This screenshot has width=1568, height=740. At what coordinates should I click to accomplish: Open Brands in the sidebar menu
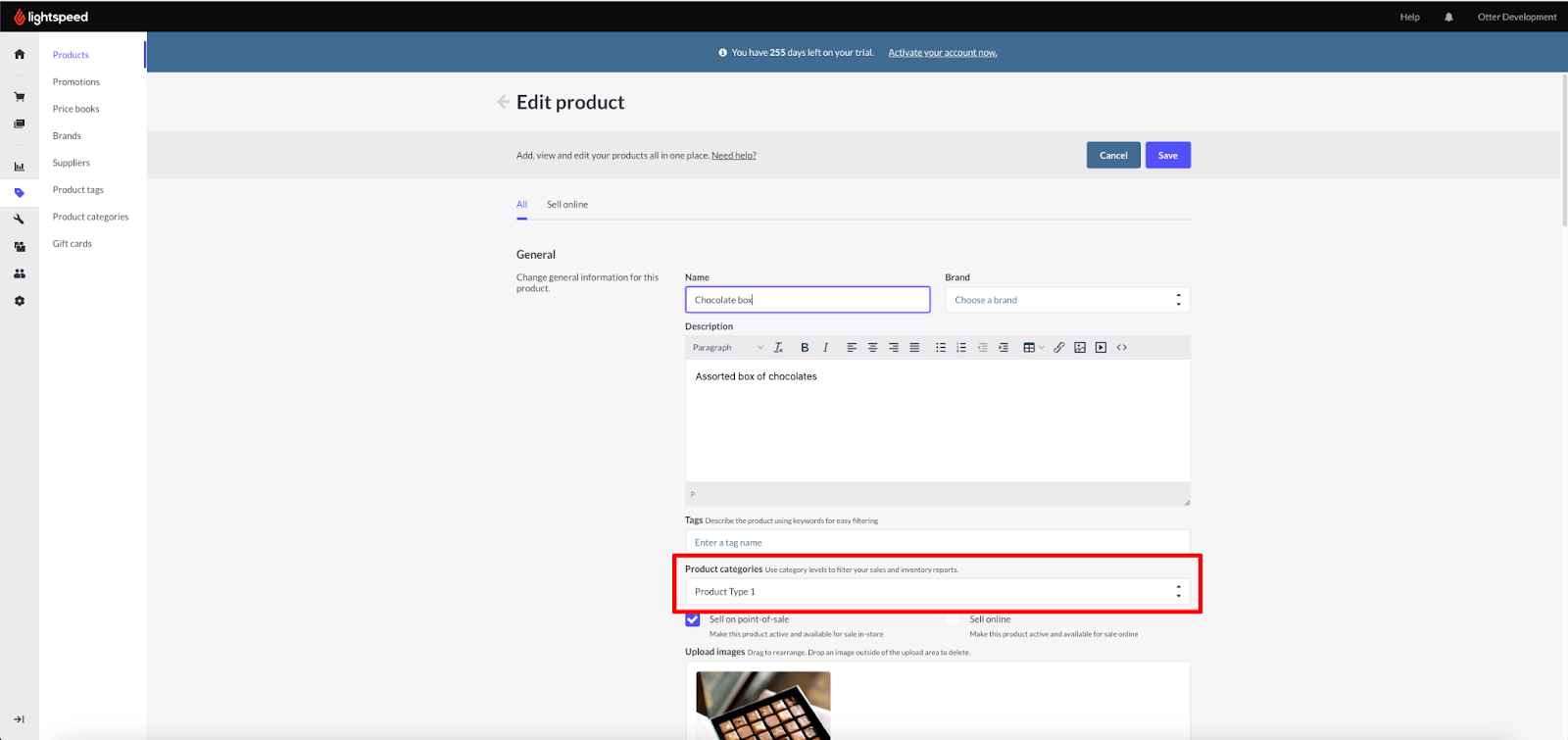click(67, 136)
